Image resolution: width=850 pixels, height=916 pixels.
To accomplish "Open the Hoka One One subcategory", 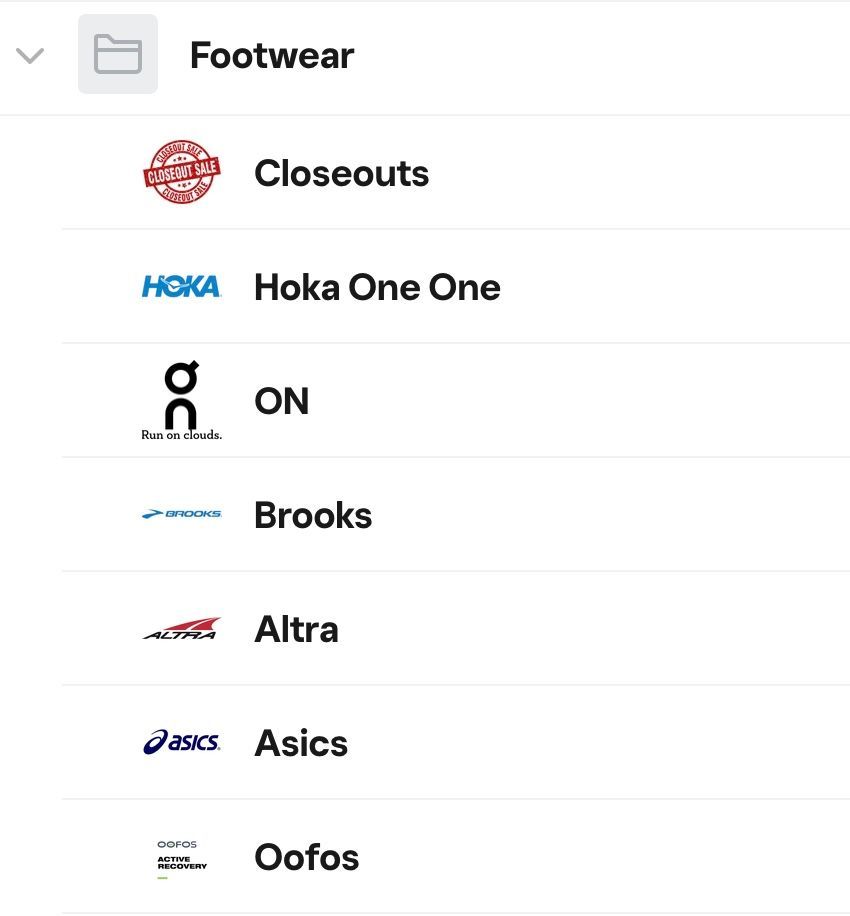I will pyautogui.click(x=377, y=288).
